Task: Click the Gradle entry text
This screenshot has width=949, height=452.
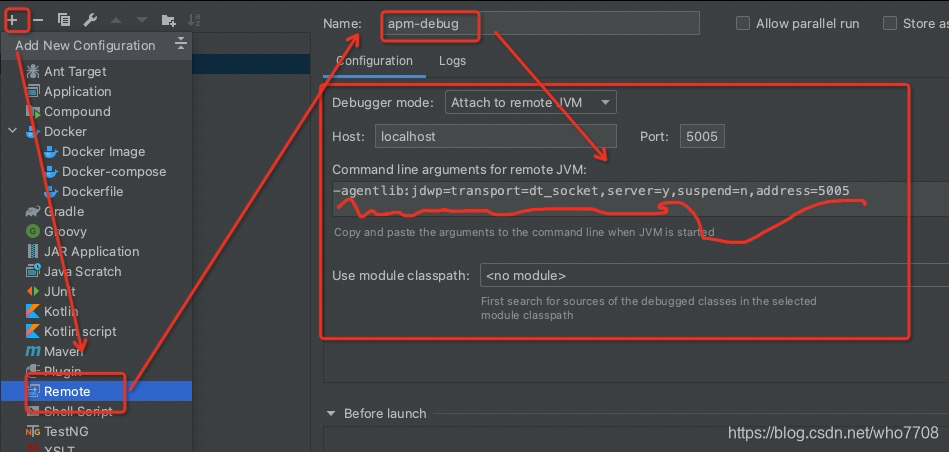Action: [64, 211]
